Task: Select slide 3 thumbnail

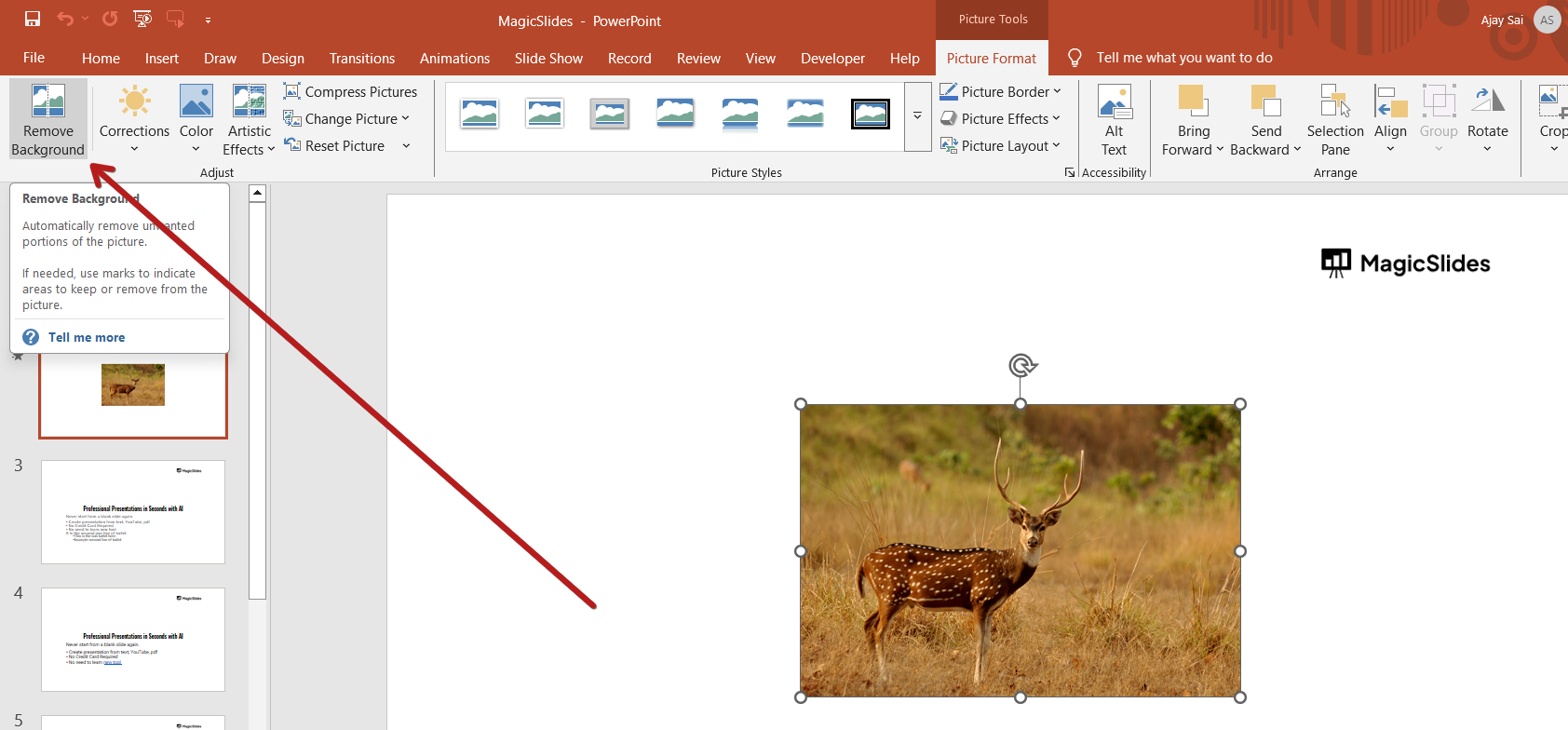Action: click(133, 512)
